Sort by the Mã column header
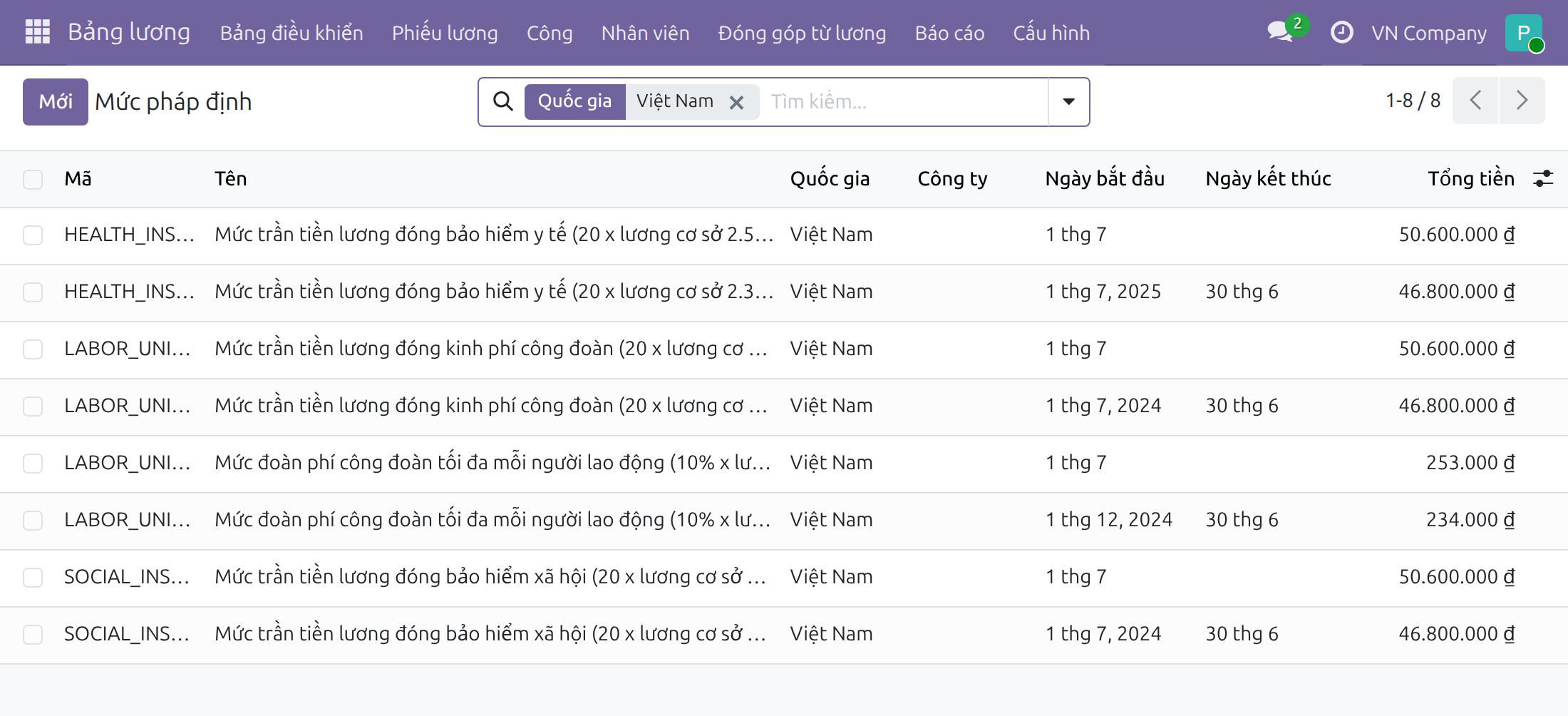1568x716 pixels. [x=78, y=178]
